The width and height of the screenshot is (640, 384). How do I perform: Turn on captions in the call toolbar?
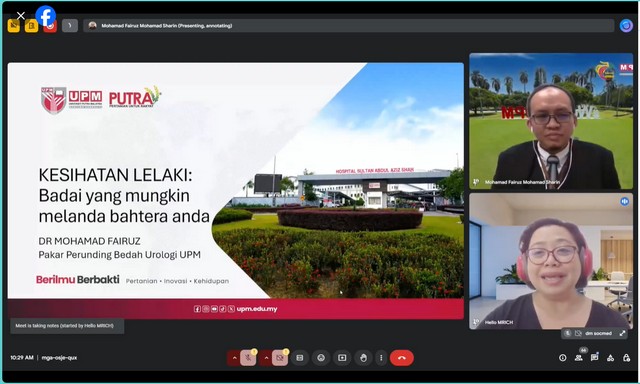300,358
